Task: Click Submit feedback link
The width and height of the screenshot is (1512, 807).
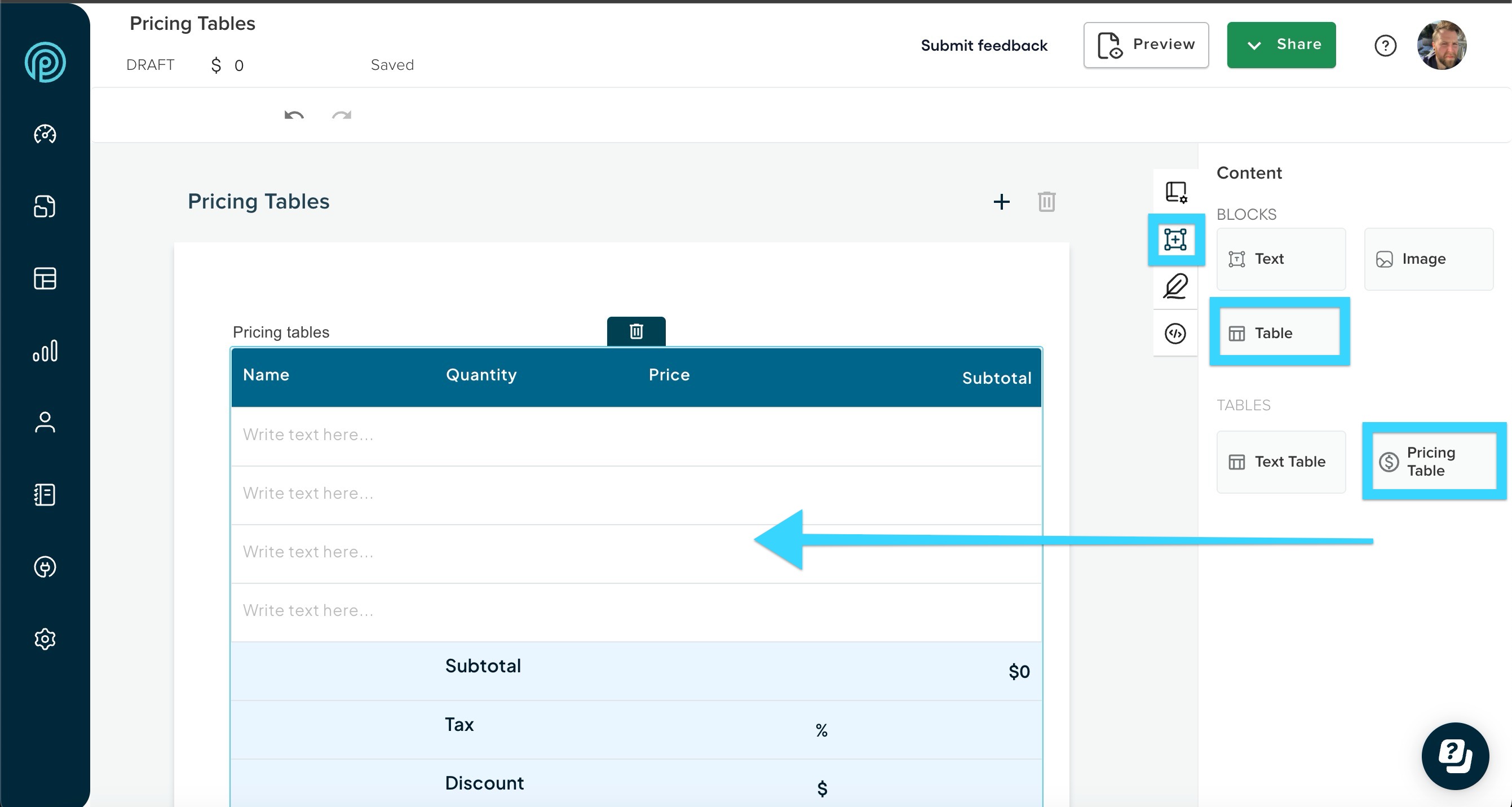Action: [984, 46]
